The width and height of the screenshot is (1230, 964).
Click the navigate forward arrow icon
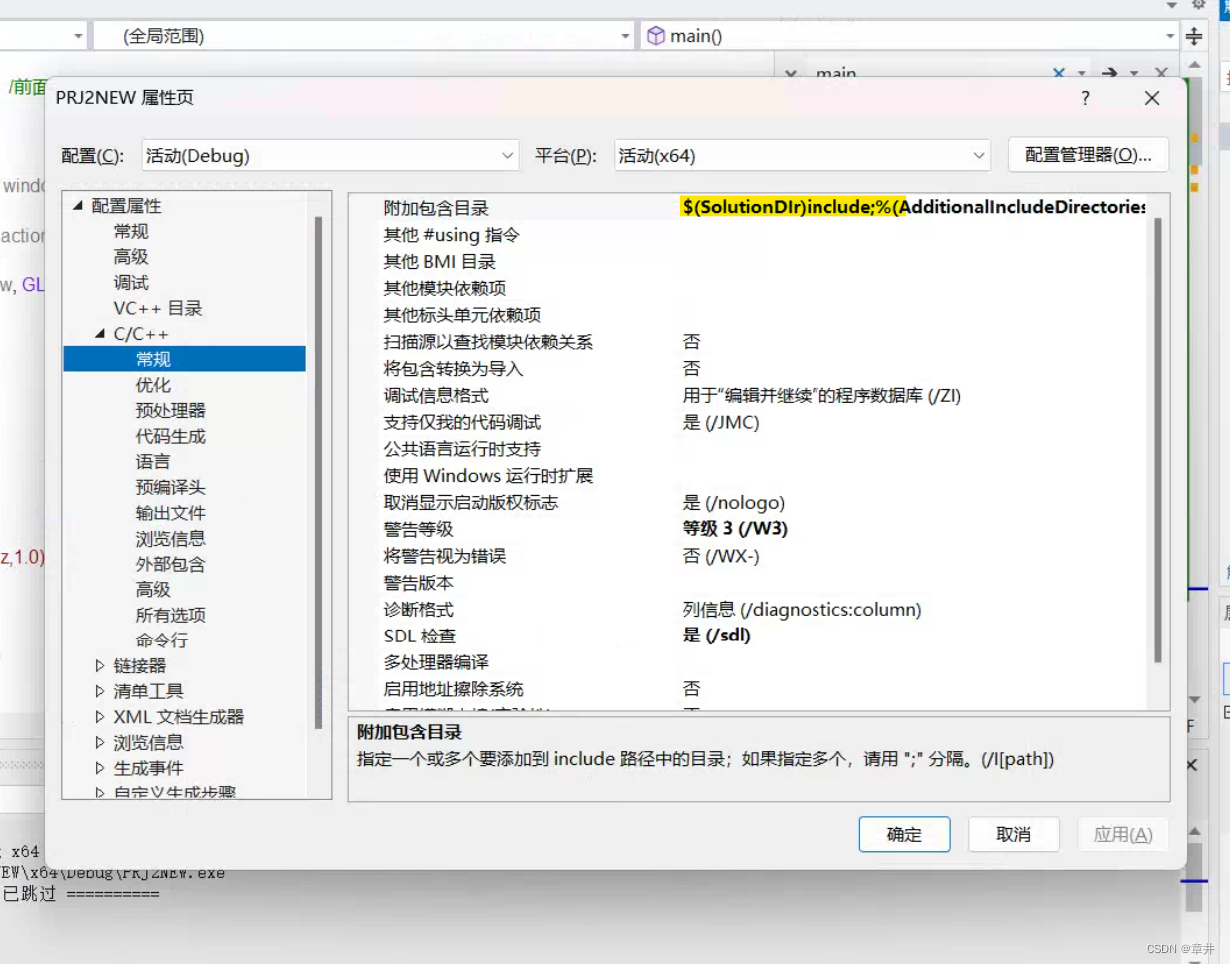point(1110,73)
